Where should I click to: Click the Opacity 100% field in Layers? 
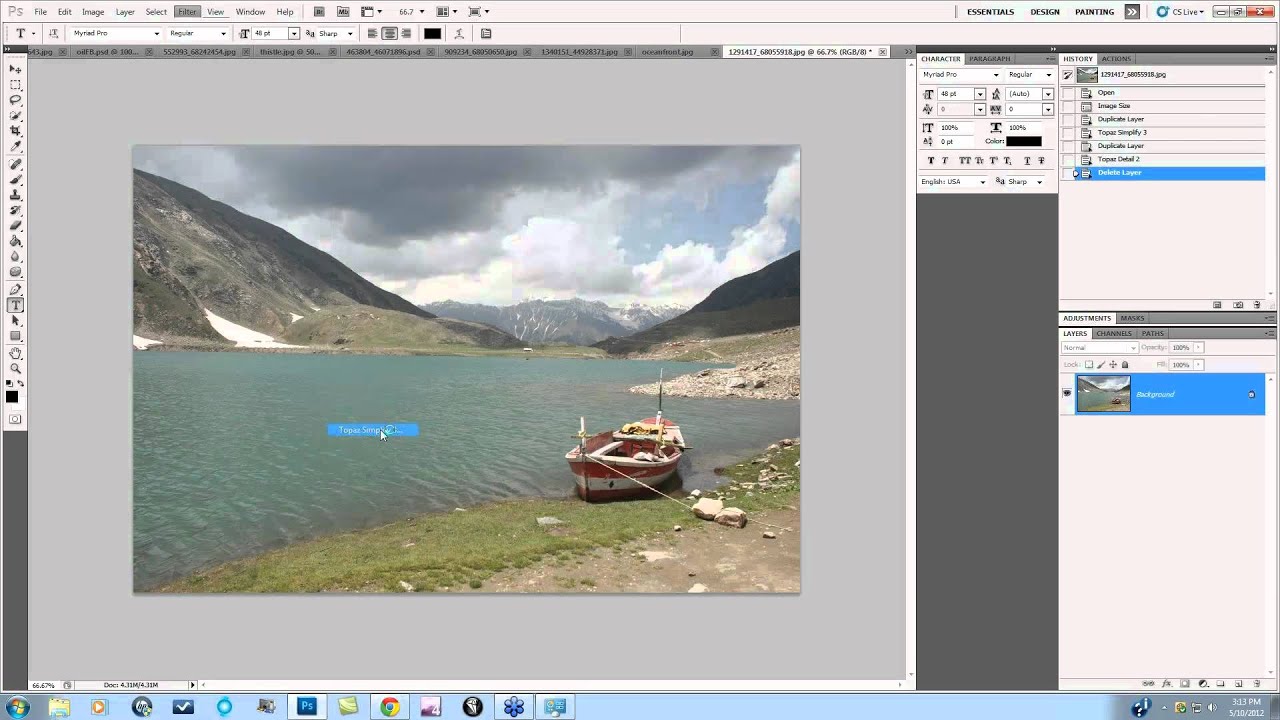coord(1181,348)
